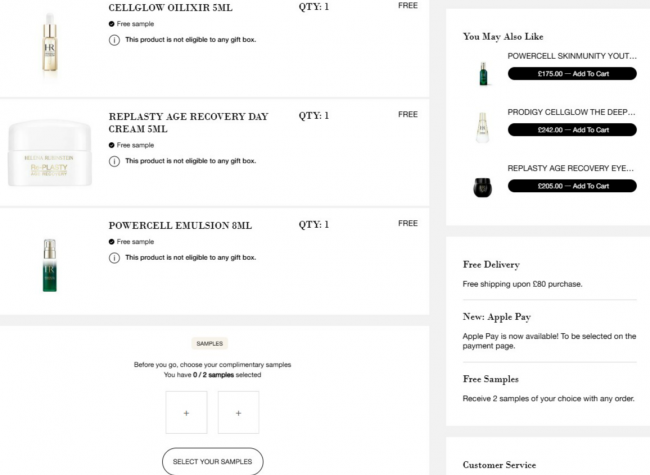Click info icon under Replasty Day Cream
Image resolution: width=650 pixels, height=475 pixels.
coord(114,161)
